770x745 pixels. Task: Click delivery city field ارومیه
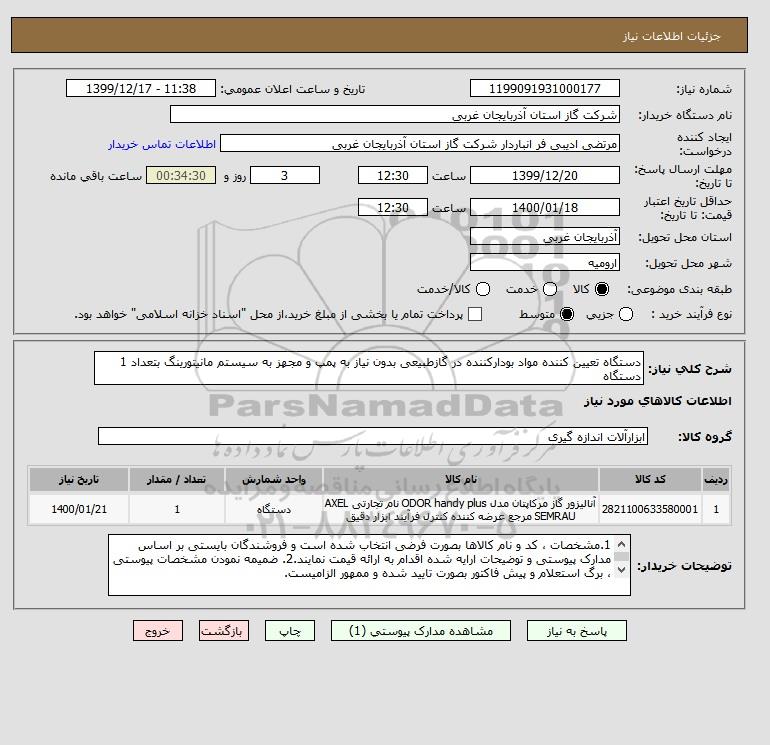(545, 263)
